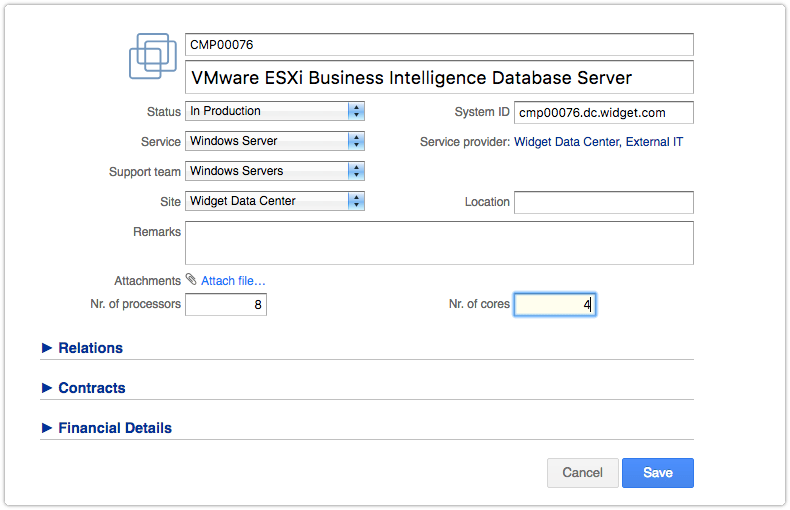Click the System ID input field
This screenshot has width=790, height=510.
(x=604, y=112)
